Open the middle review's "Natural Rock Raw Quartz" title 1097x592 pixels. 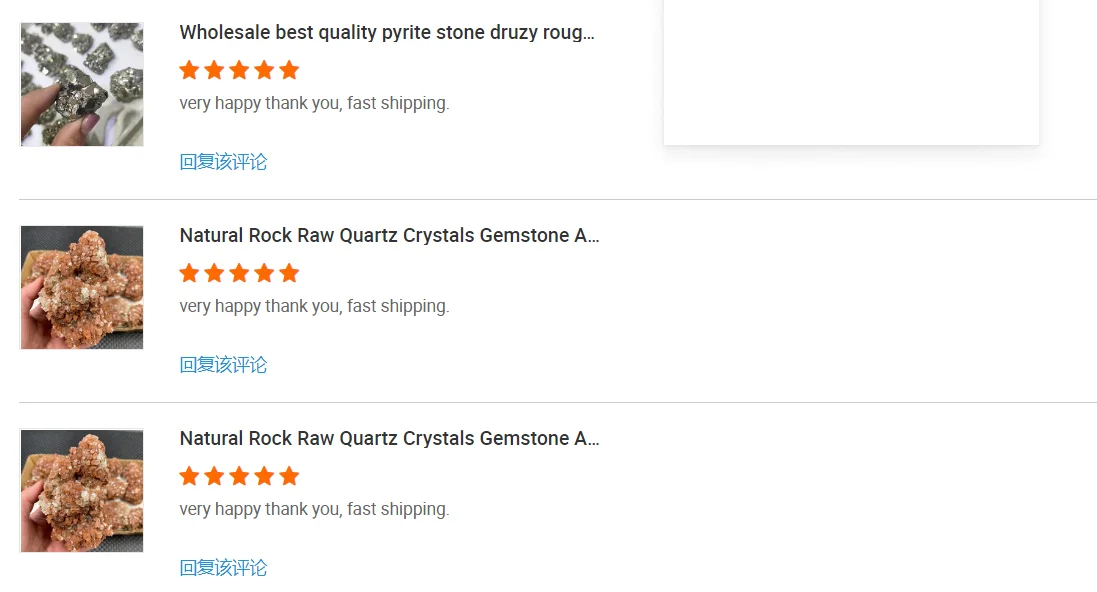coord(389,236)
